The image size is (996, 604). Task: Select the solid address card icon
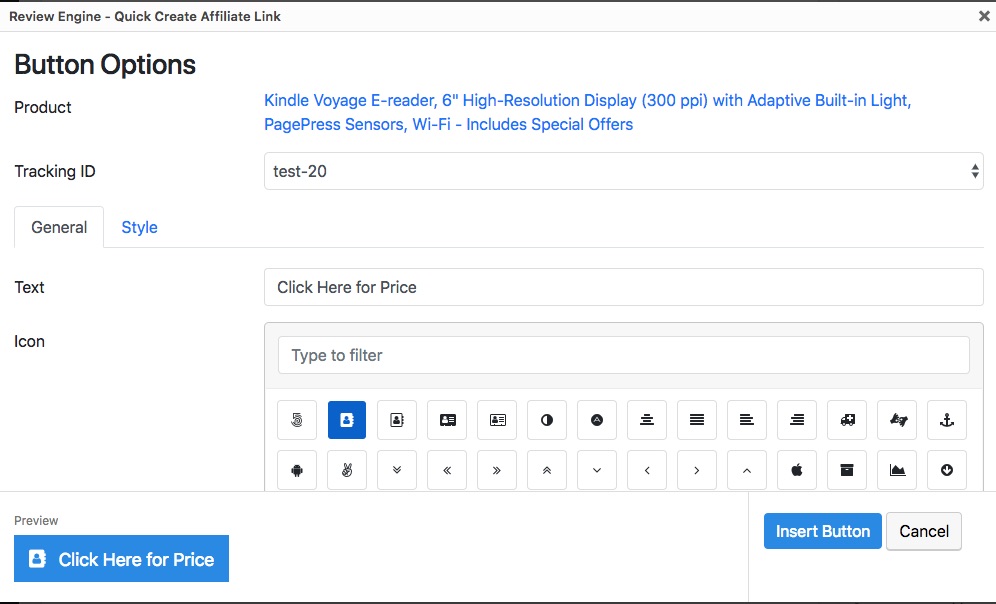click(447, 420)
